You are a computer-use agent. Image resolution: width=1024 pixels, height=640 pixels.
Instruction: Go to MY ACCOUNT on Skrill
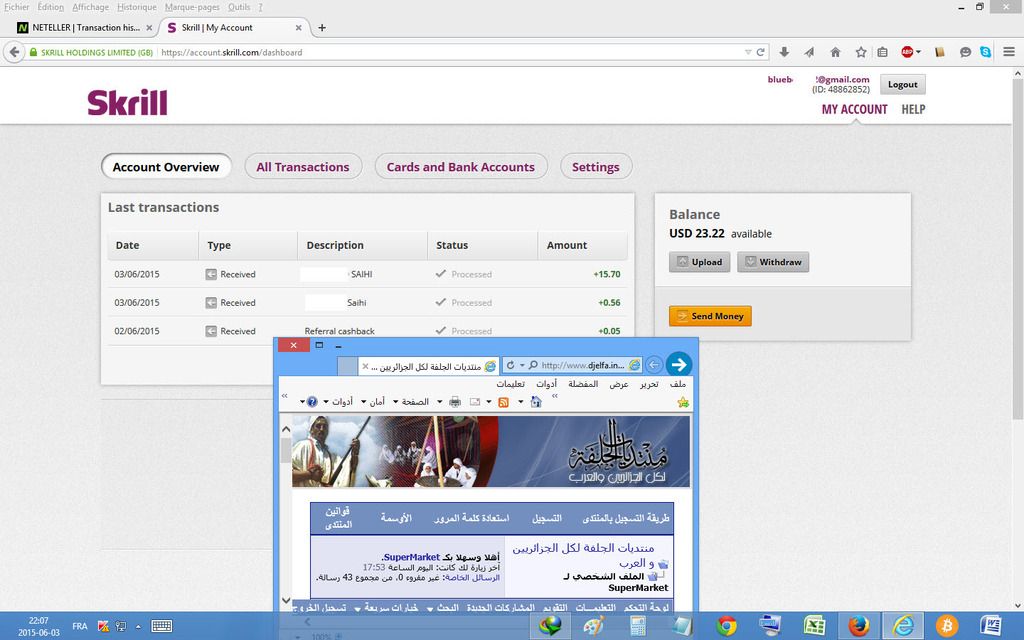854,109
